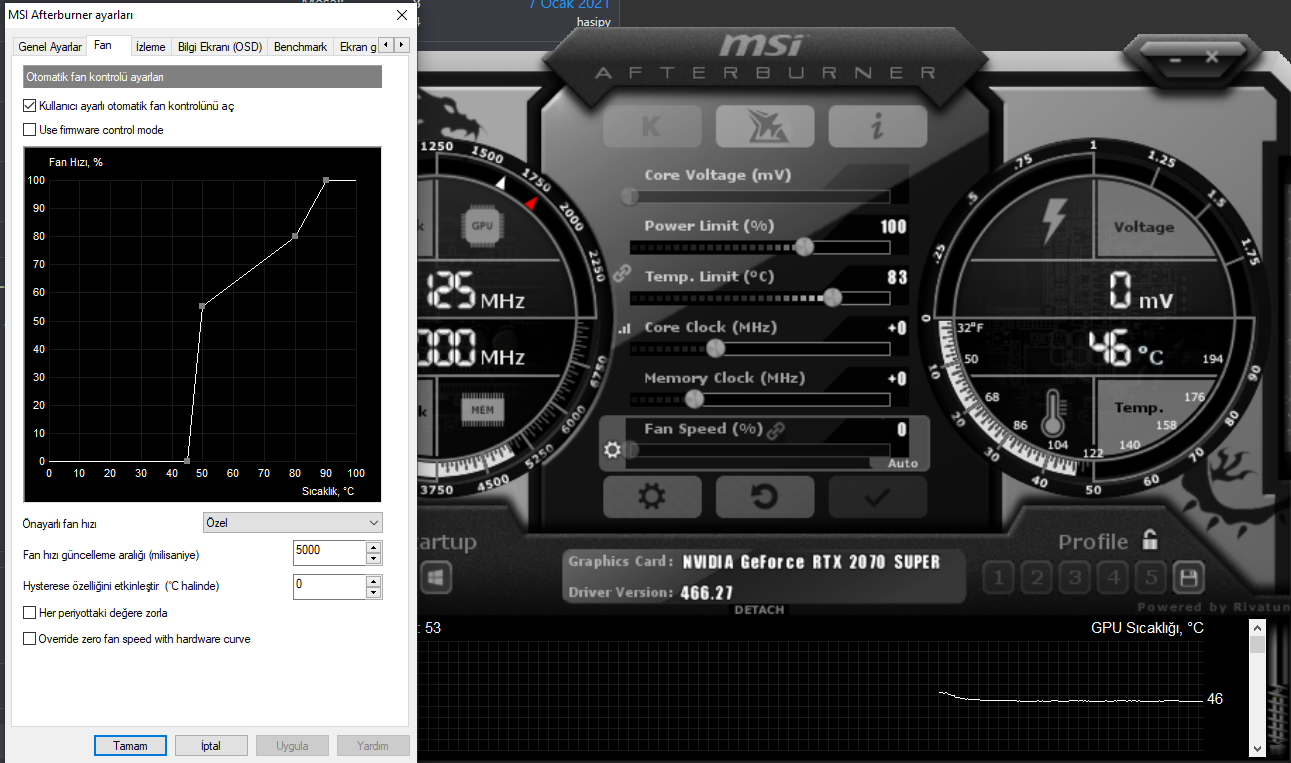Click the chain icon beside Fan Speed label

[776, 430]
